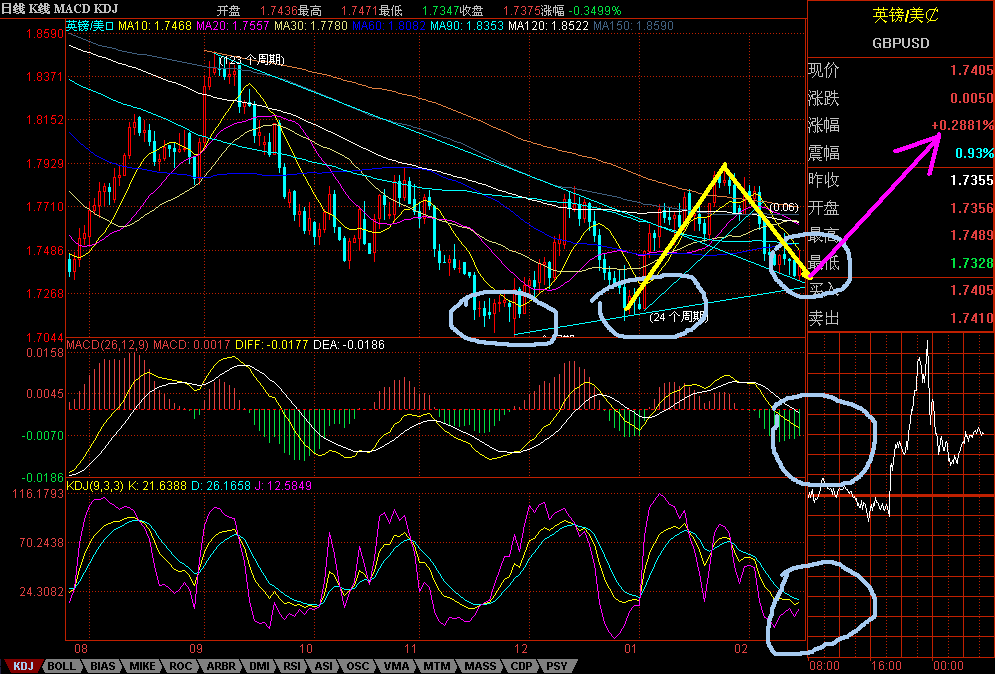Click the MA10: 1.7468 legend label
995x674 pixels.
(x=155, y=26)
